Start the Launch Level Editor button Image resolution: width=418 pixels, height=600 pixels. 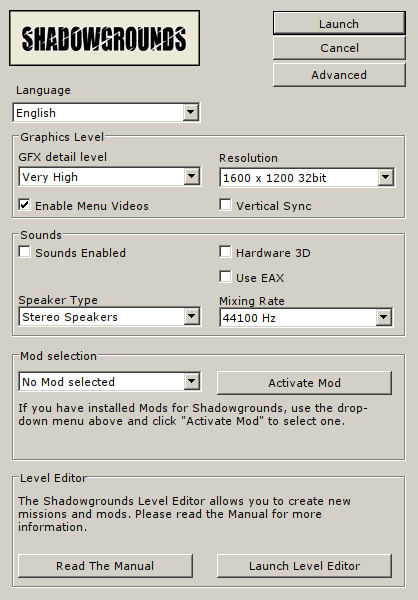(x=304, y=566)
